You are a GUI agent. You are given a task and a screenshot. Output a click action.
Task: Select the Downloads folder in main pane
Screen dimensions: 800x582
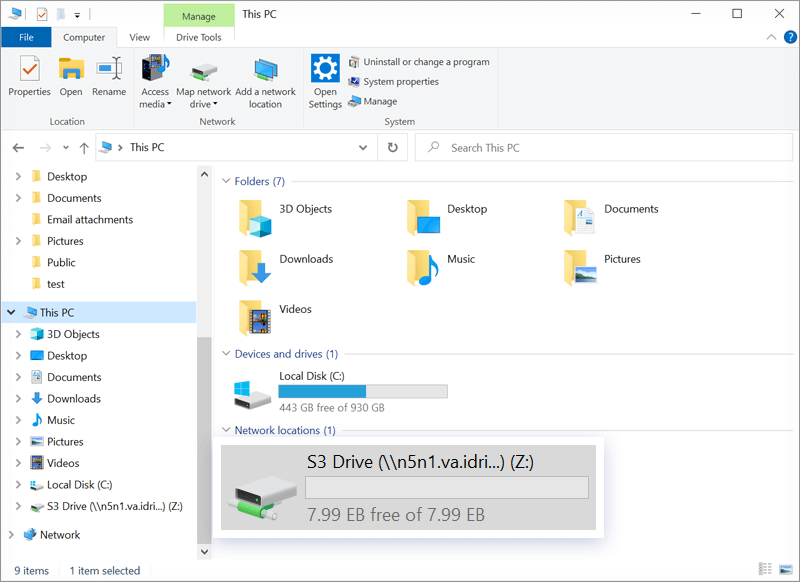pos(286,268)
